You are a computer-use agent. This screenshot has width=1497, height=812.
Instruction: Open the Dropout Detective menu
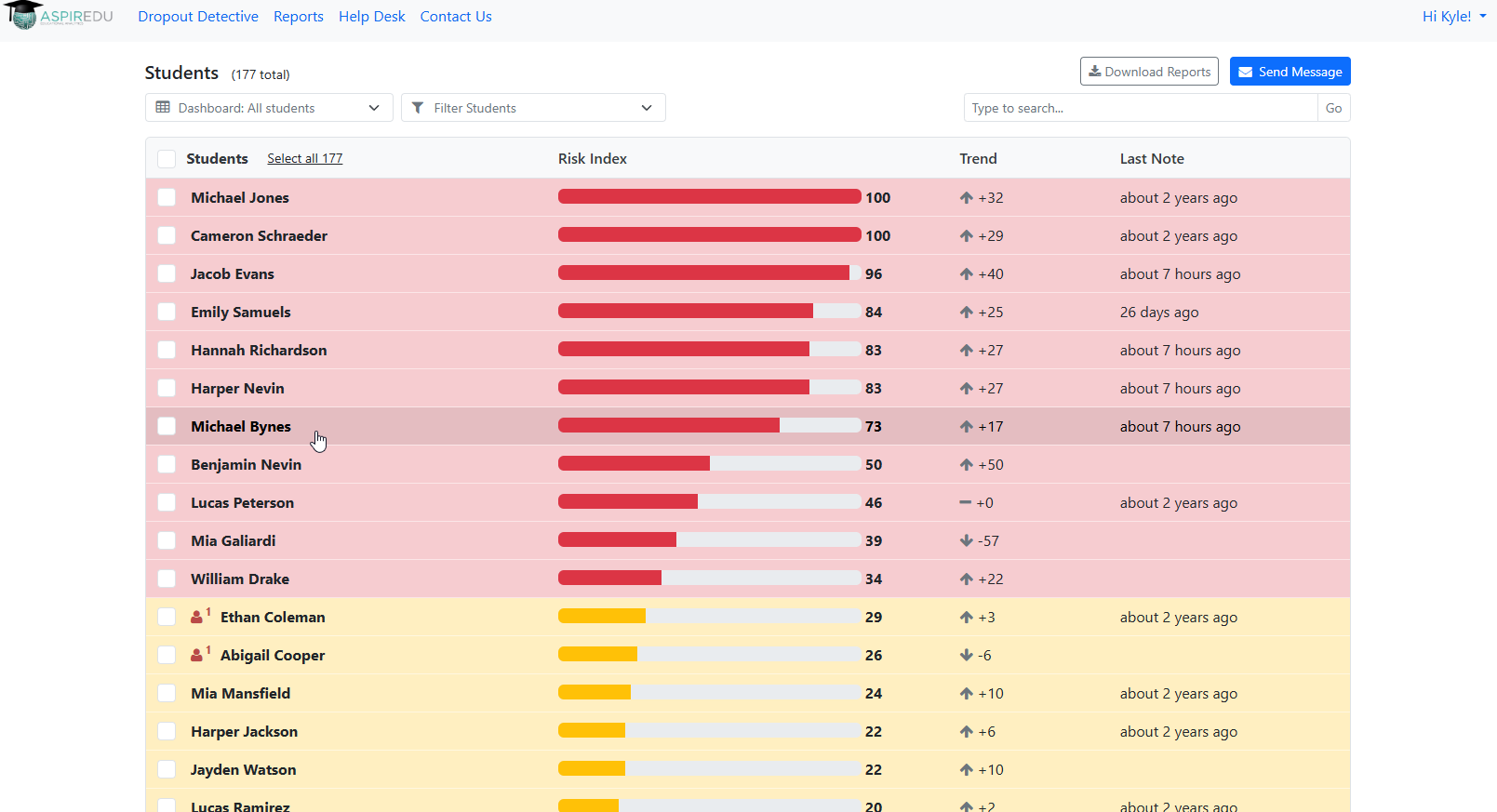pyautogui.click(x=198, y=16)
